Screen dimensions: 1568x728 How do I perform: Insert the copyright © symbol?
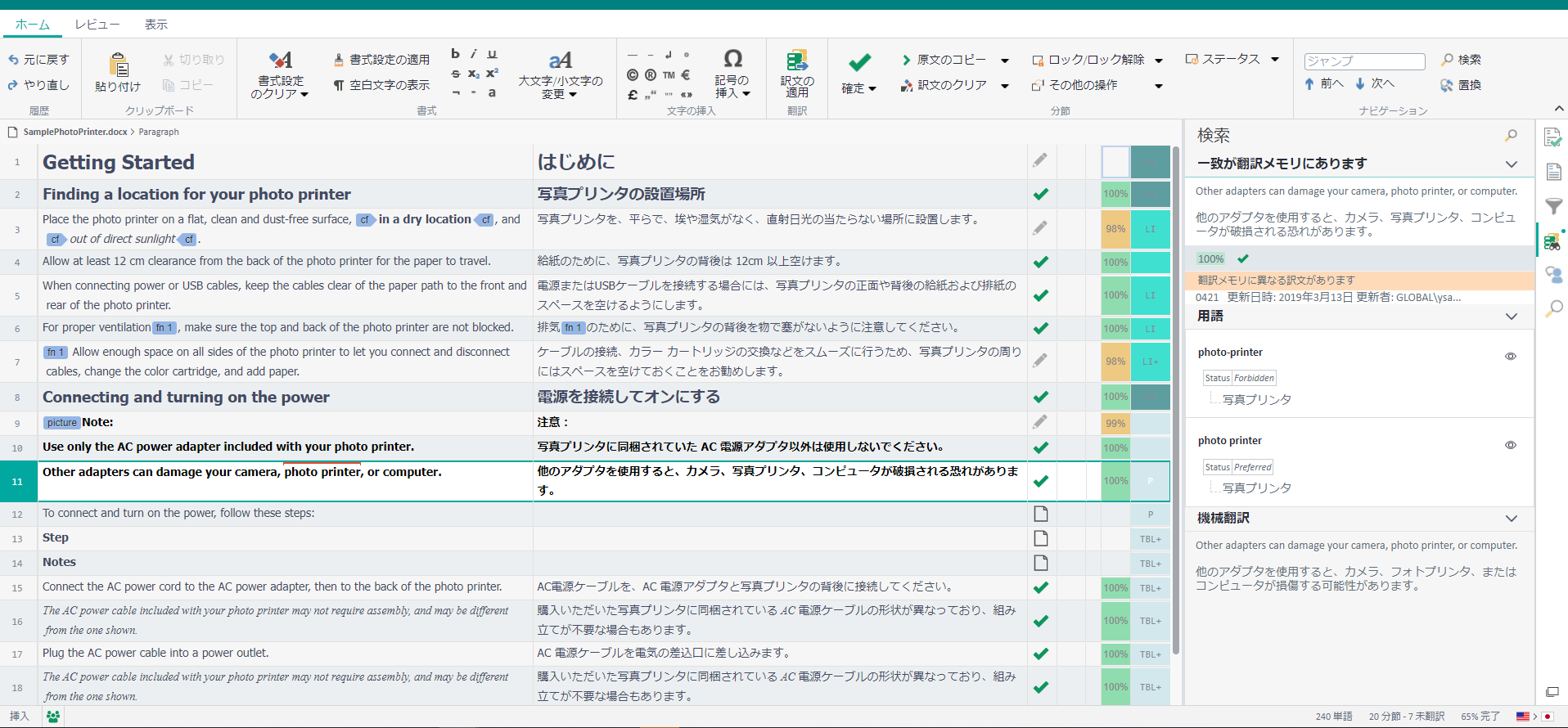coord(633,74)
